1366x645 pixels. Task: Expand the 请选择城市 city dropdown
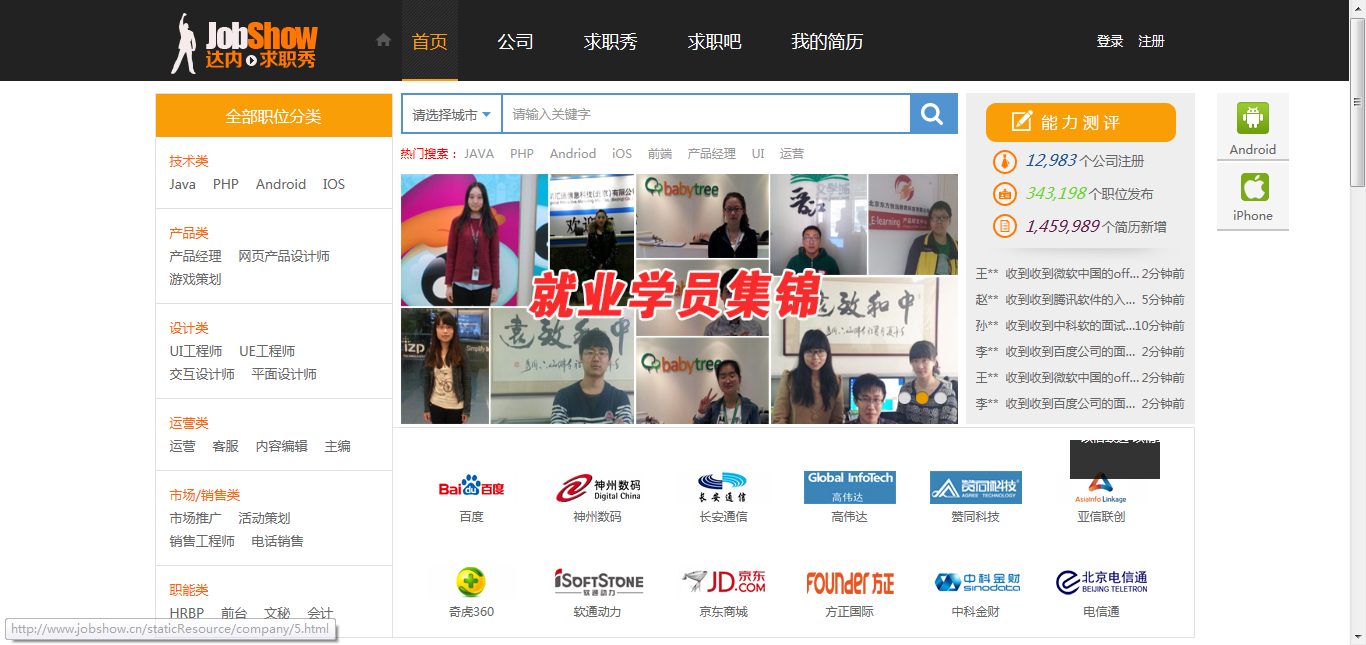(x=452, y=115)
